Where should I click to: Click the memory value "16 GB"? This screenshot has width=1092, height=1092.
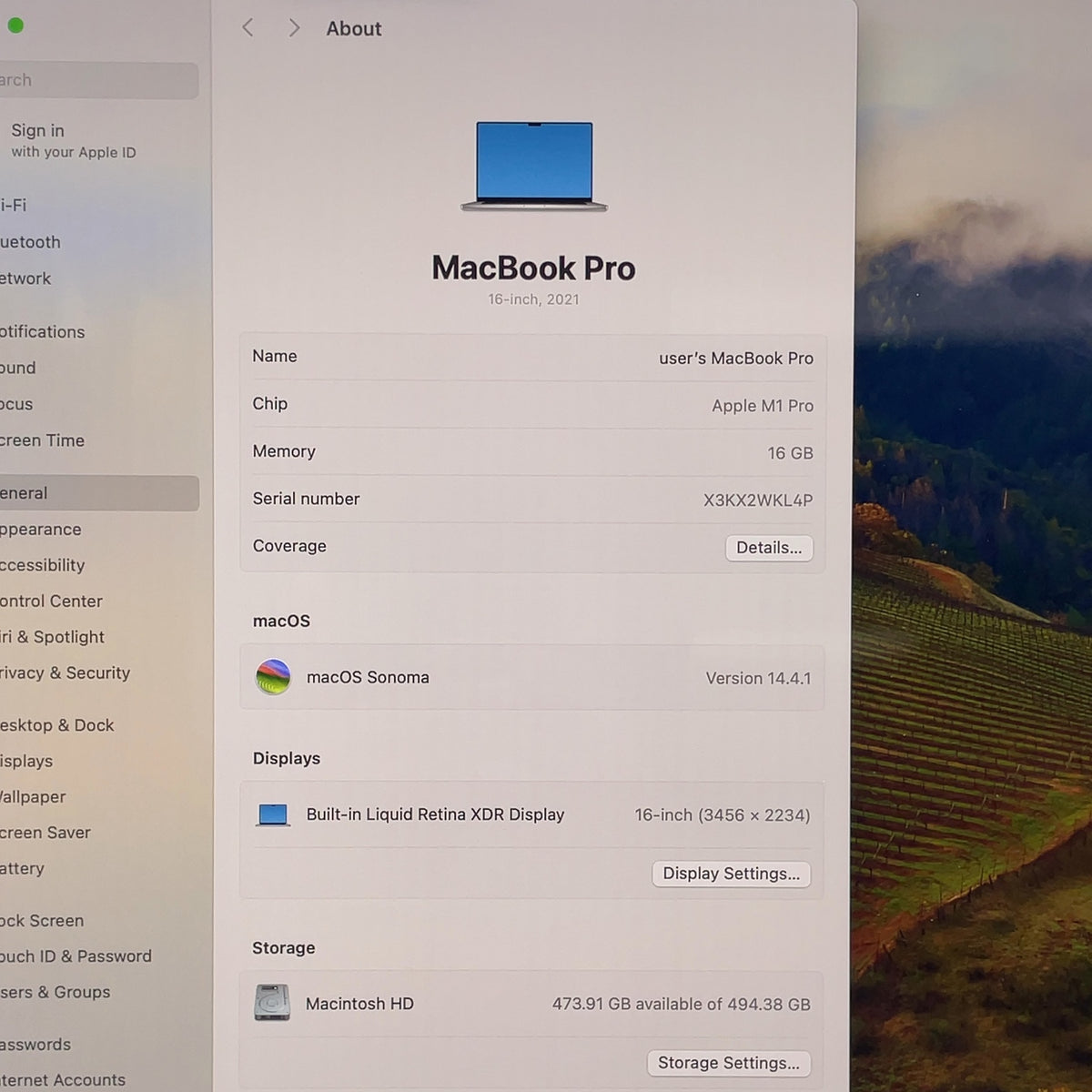(790, 453)
